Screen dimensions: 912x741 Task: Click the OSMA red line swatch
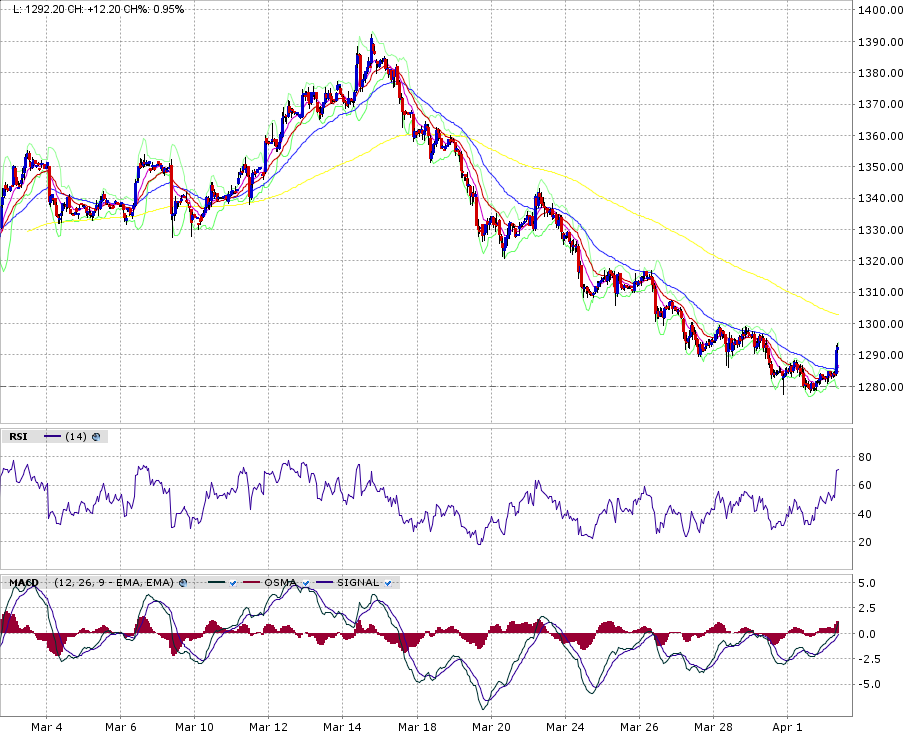pos(252,583)
